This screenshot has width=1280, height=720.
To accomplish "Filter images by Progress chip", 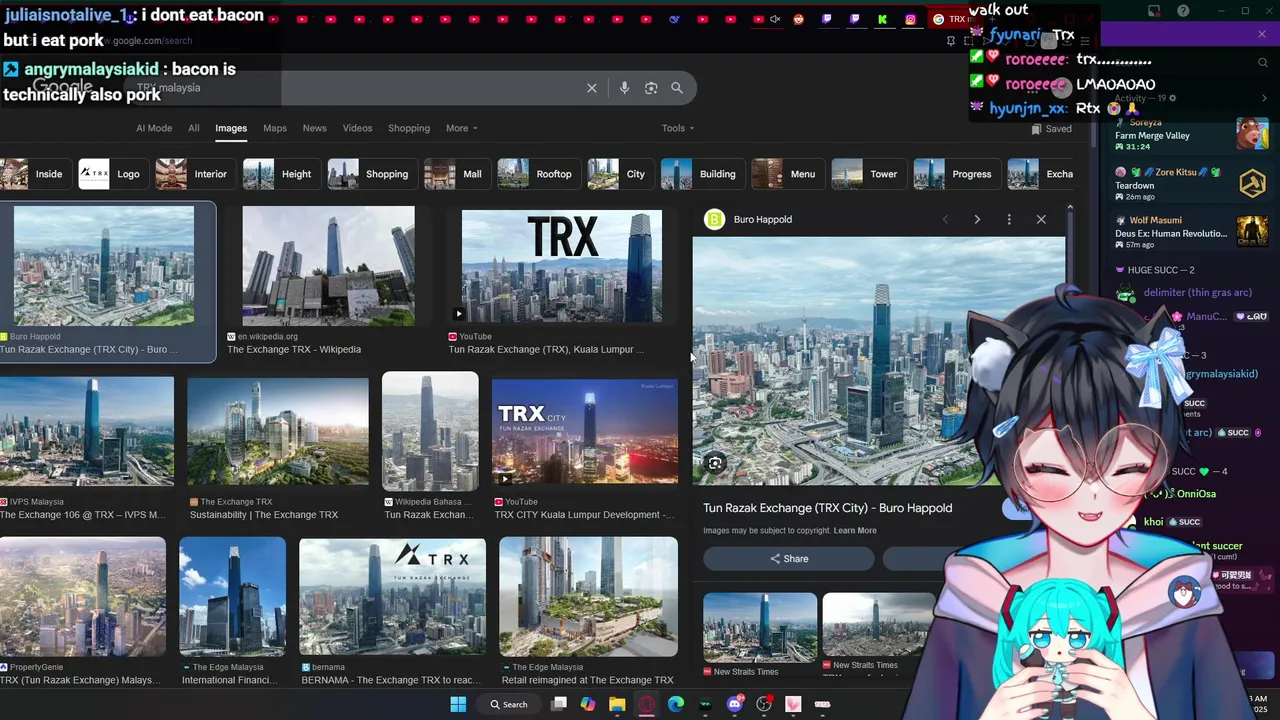I will (x=955, y=174).
